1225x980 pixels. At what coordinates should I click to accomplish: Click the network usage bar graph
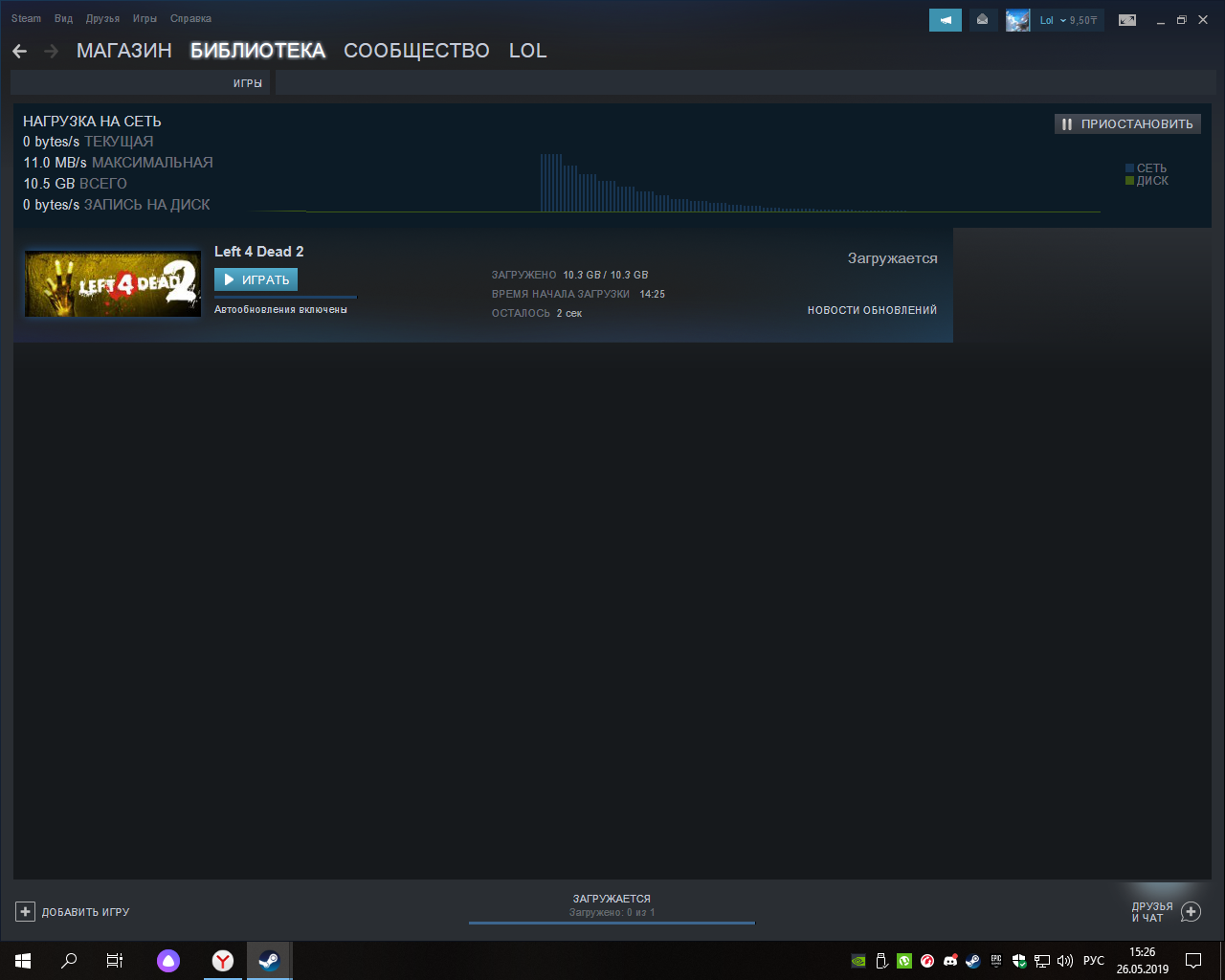click(x=676, y=182)
